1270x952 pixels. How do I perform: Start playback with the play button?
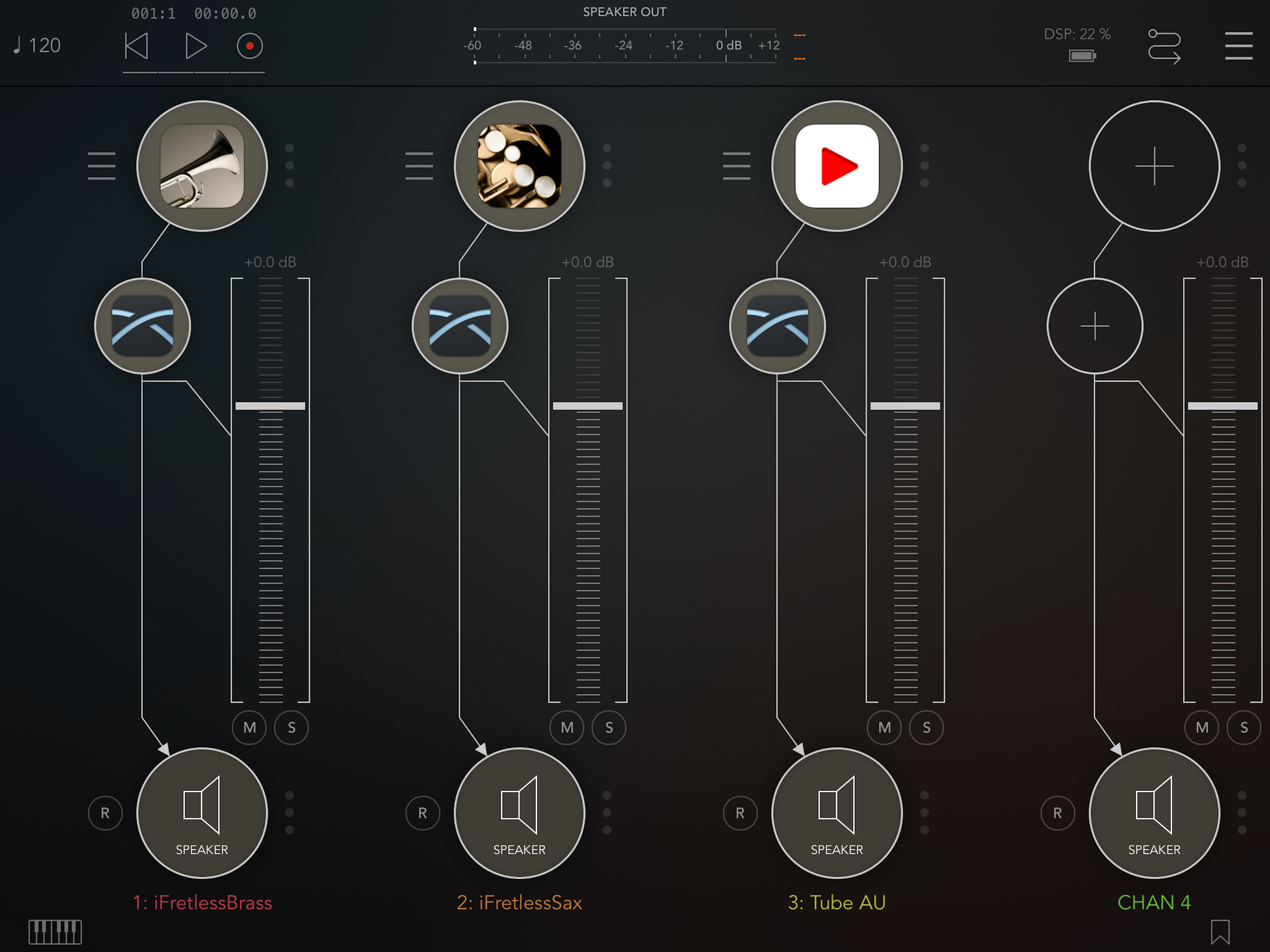pyautogui.click(x=196, y=46)
